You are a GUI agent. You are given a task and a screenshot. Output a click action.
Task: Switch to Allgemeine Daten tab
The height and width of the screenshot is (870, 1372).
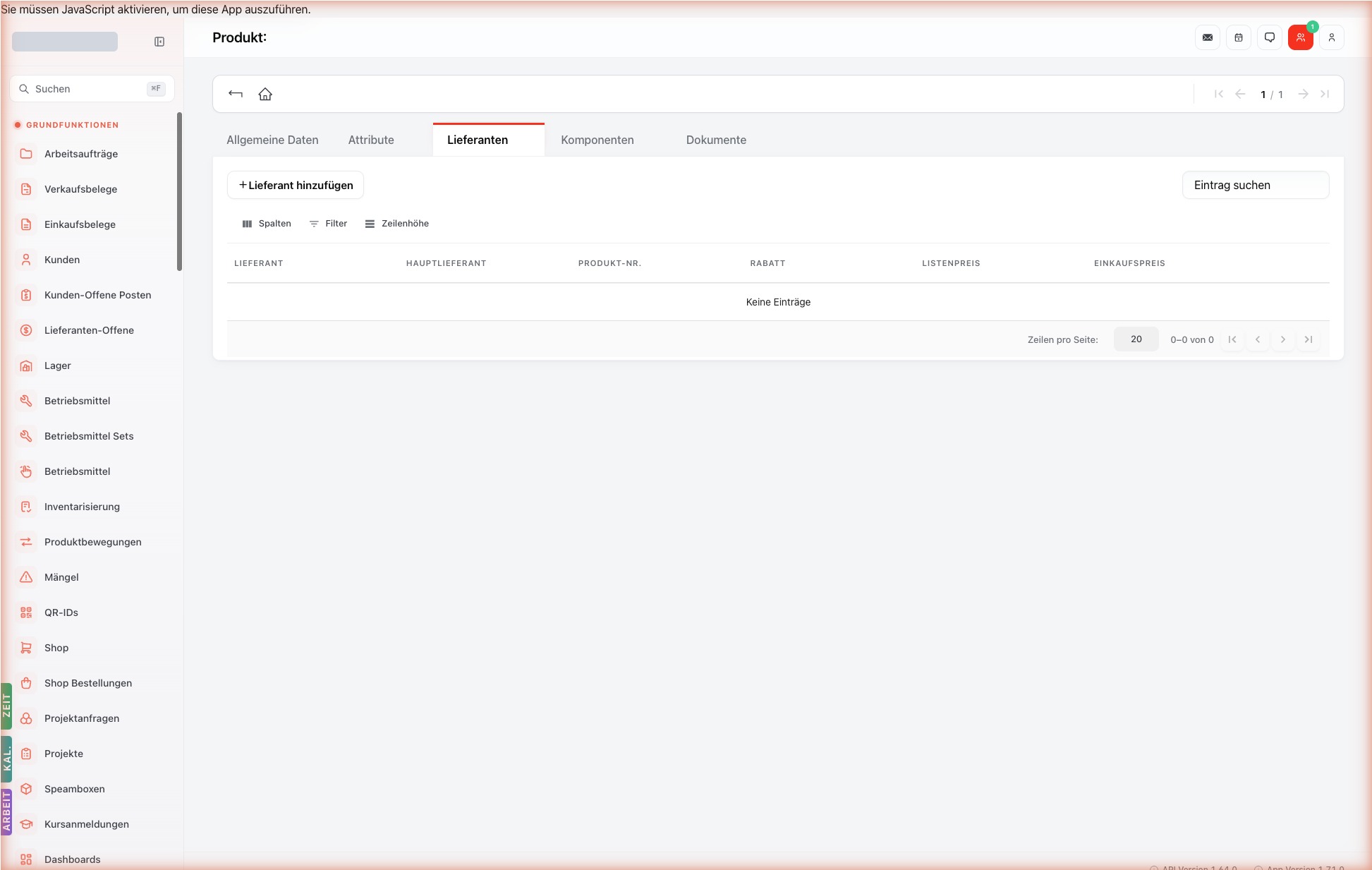272,140
